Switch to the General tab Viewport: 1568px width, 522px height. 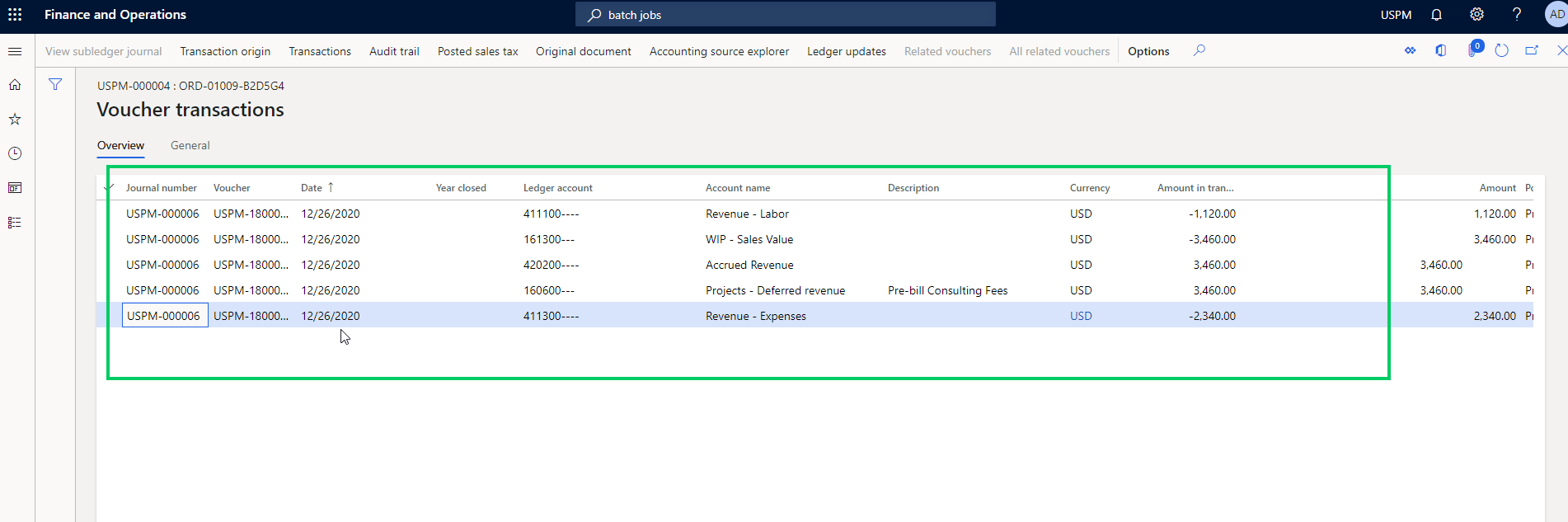pos(190,145)
